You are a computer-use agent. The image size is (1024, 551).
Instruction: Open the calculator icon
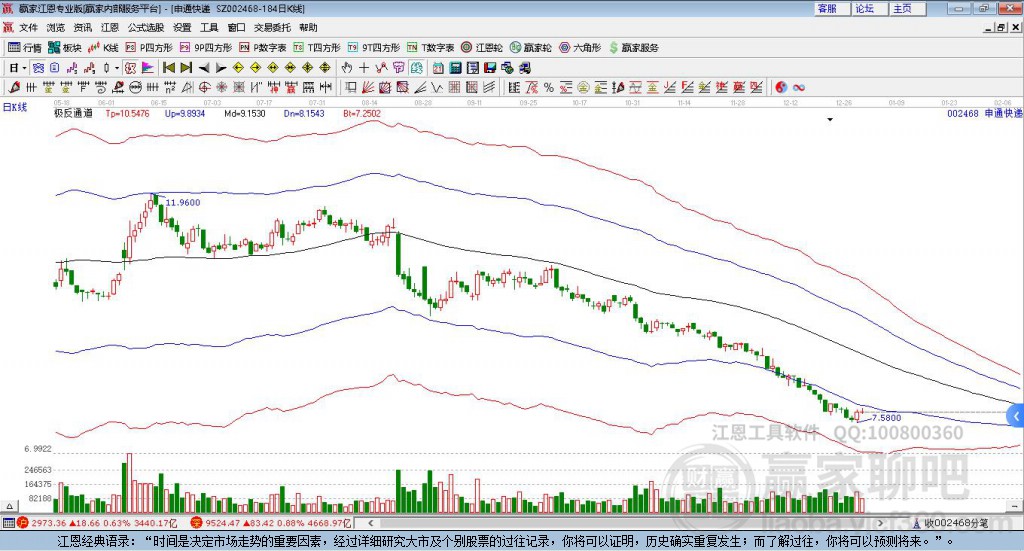(x=455, y=68)
